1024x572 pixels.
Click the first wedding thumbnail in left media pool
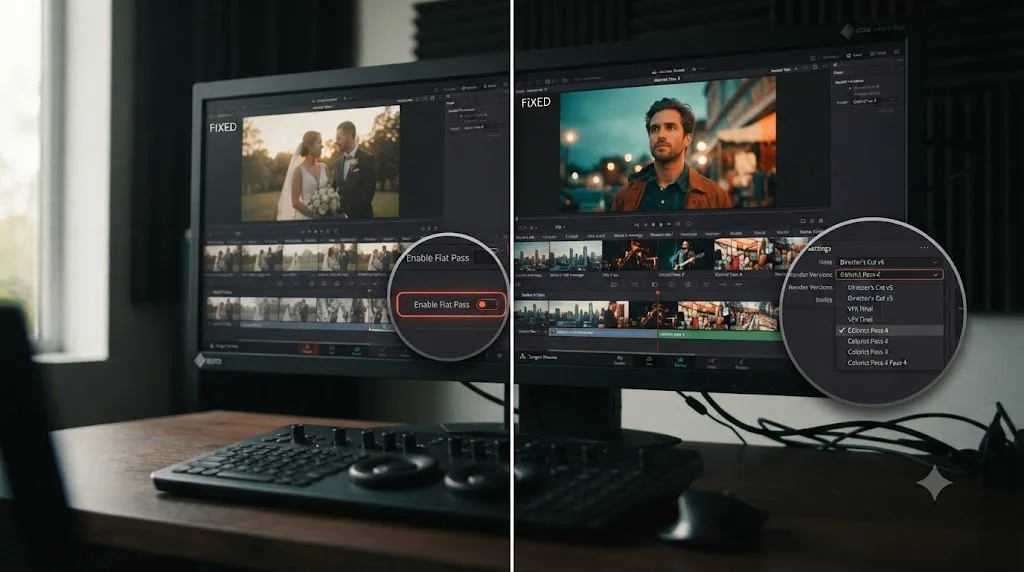[x=222, y=259]
